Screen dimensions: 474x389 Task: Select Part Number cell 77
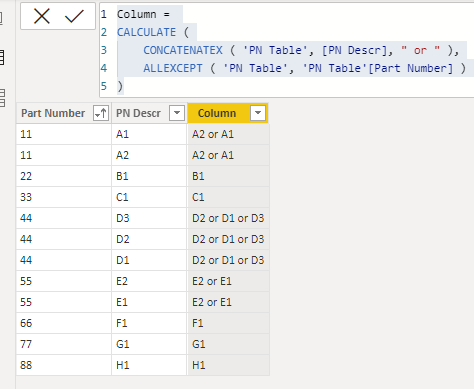64,344
